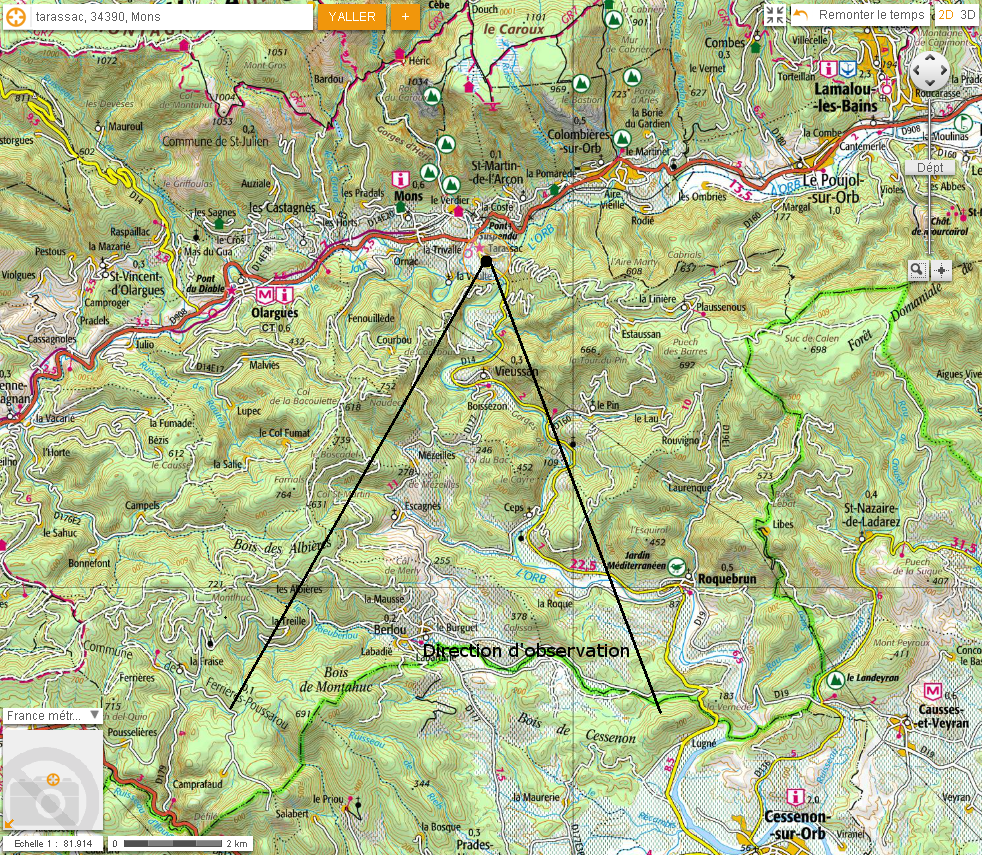
Task: Pan map right with navigation arrow
Action: [942, 71]
